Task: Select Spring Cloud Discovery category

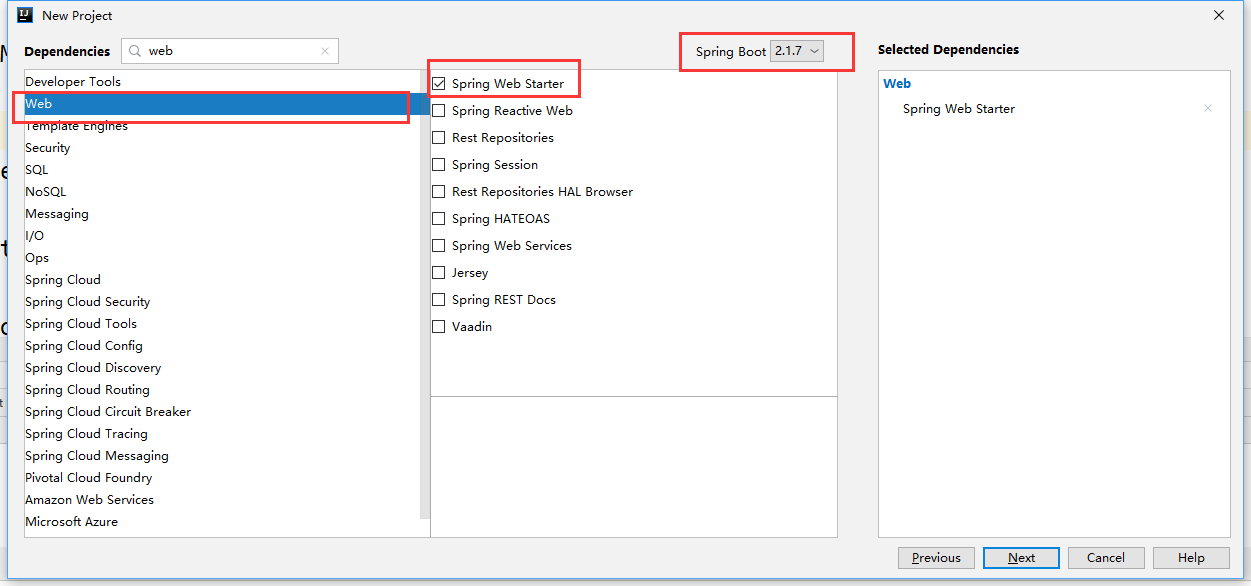Action: point(223,368)
